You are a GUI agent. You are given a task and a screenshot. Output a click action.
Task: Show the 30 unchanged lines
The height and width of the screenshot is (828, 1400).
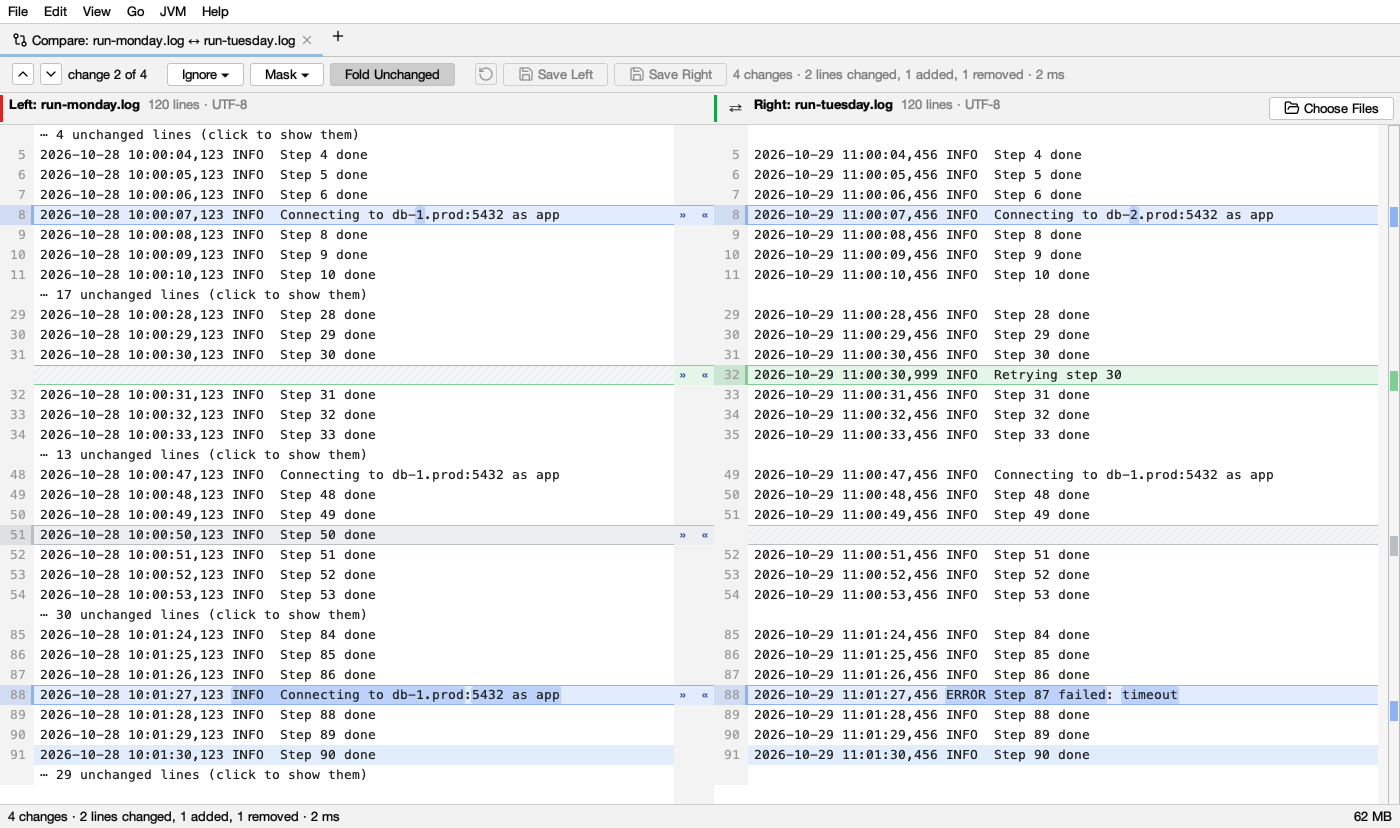pyautogui.click(x=203, y=615)
